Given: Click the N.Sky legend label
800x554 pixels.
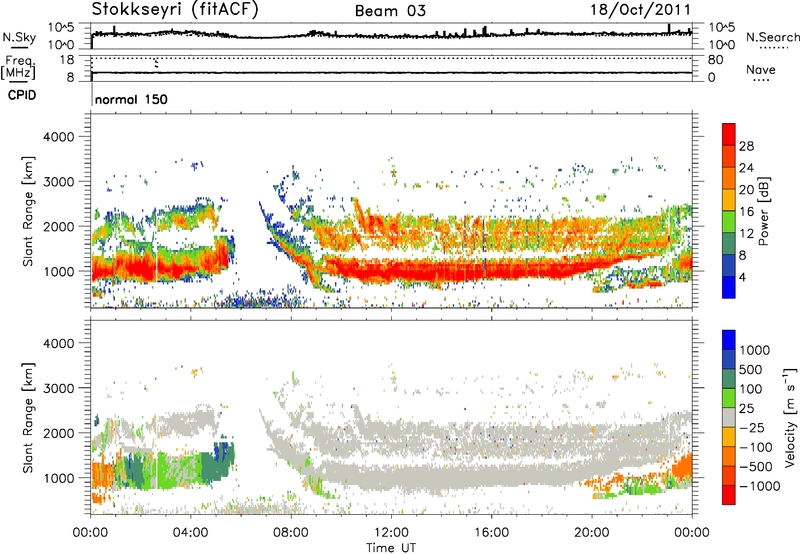Looking at the screenshot, I should coord(19,37).
